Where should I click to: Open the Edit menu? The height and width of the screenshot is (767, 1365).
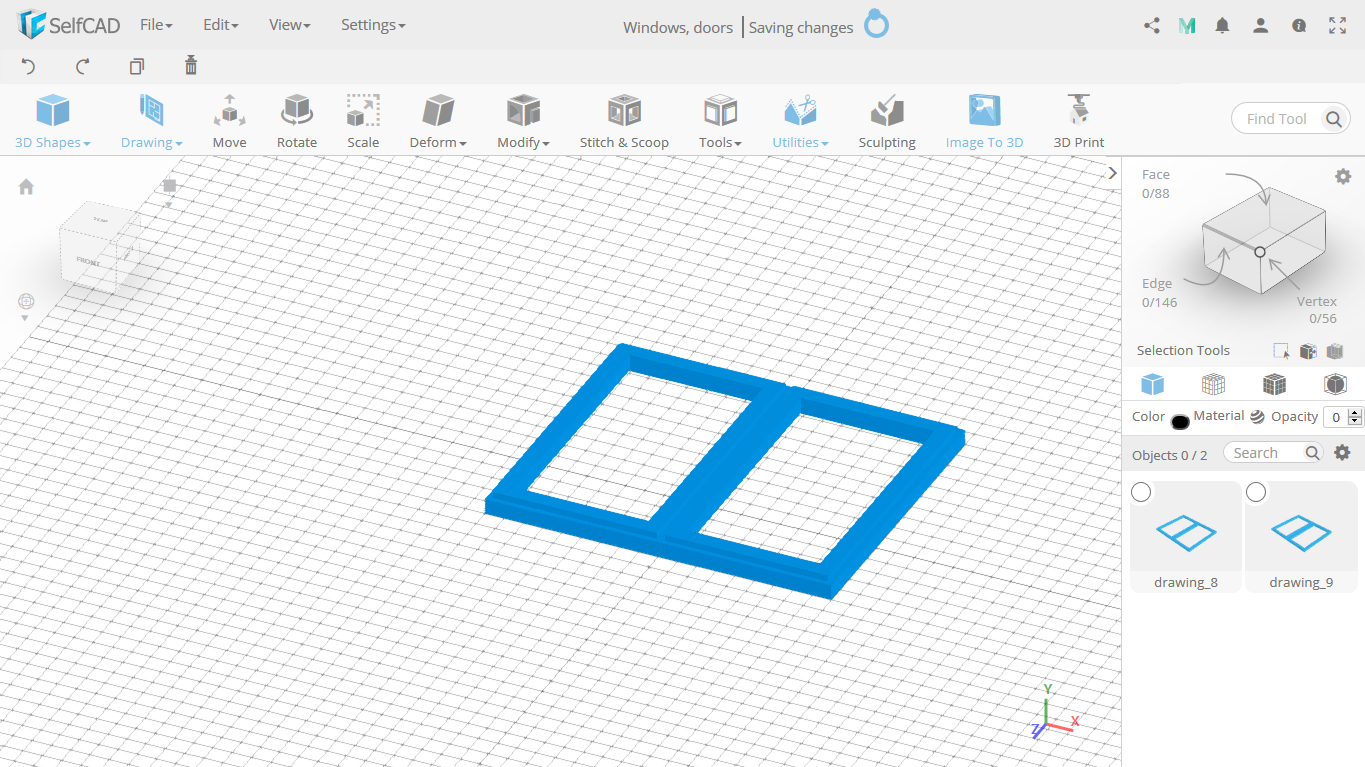[x=220, y=25]
